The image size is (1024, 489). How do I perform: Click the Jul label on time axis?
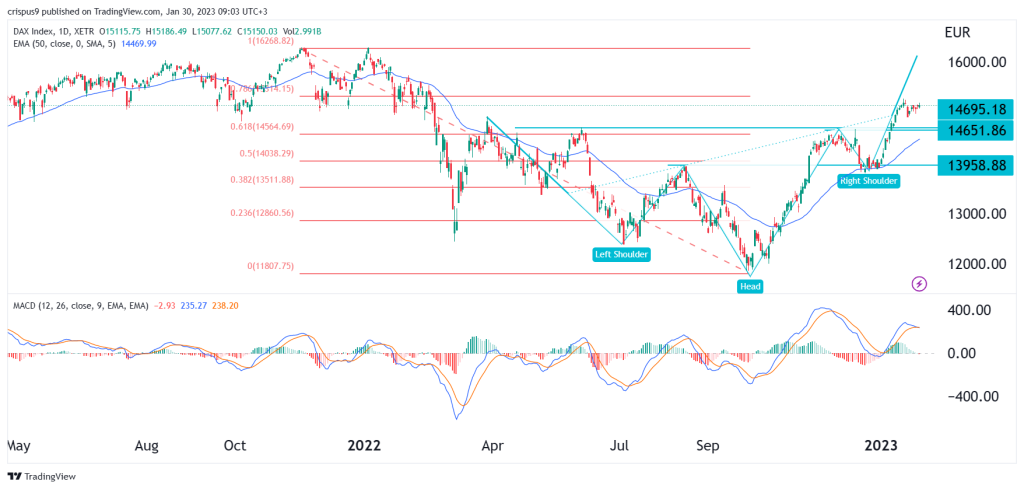pyautogui.click(x=619, y=446)
